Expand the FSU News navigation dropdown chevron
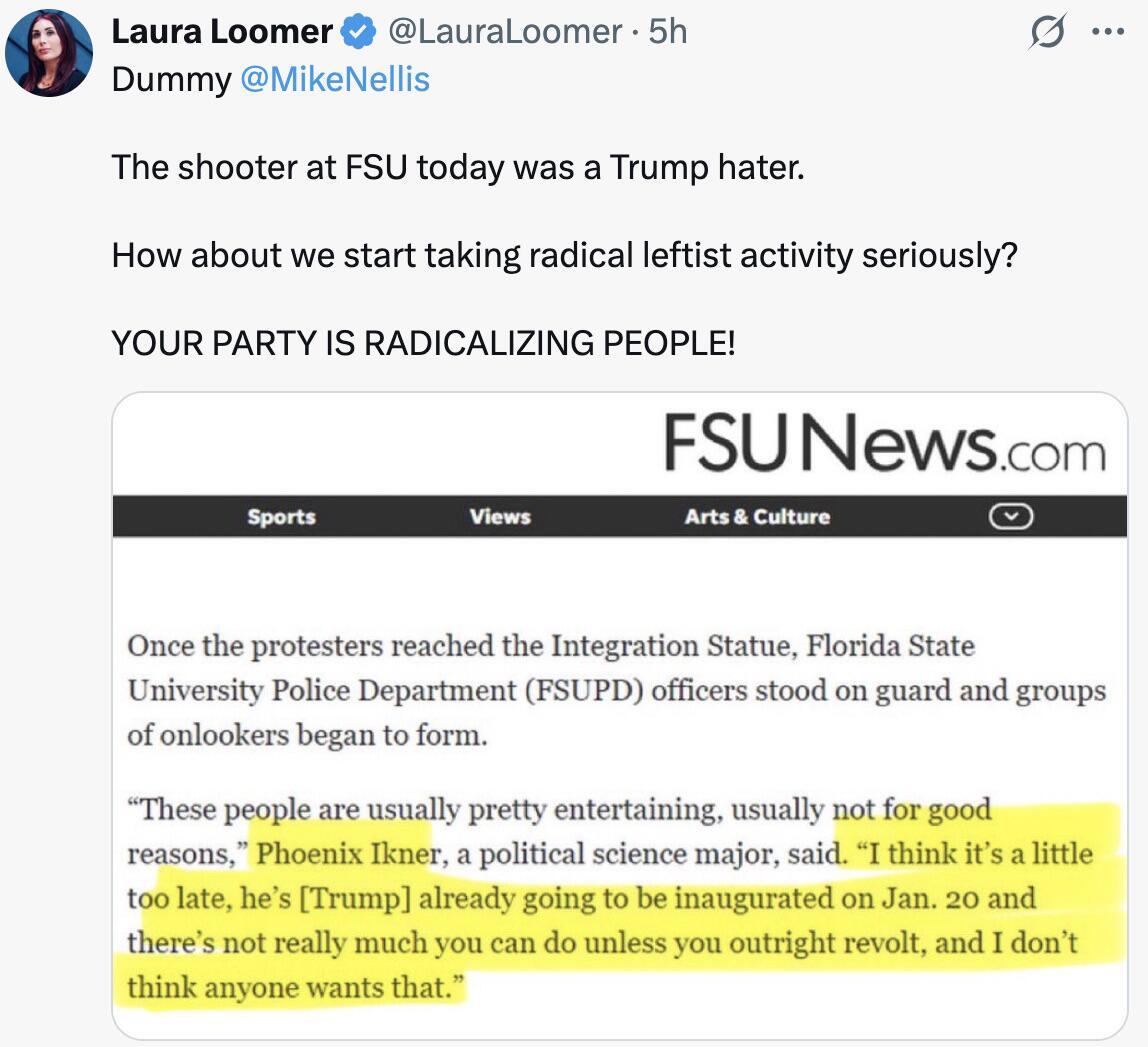 1010,516
